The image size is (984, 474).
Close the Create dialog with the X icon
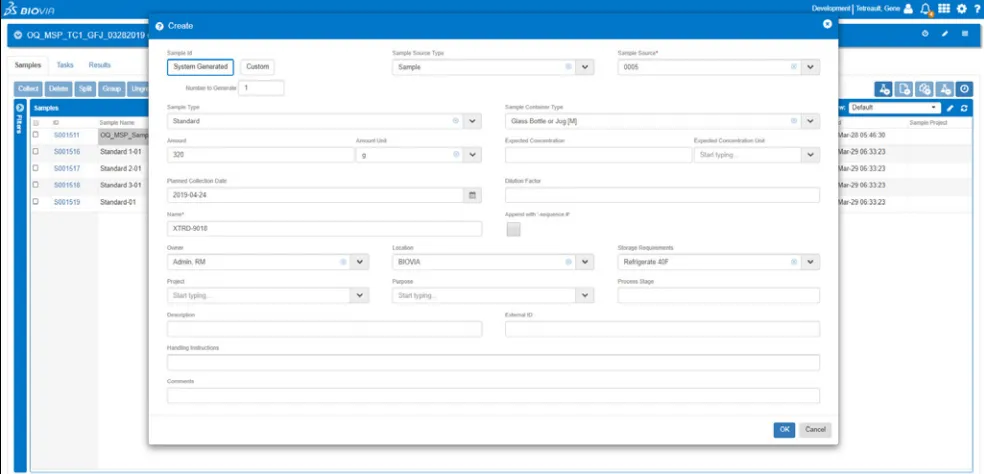coord(827,24)
